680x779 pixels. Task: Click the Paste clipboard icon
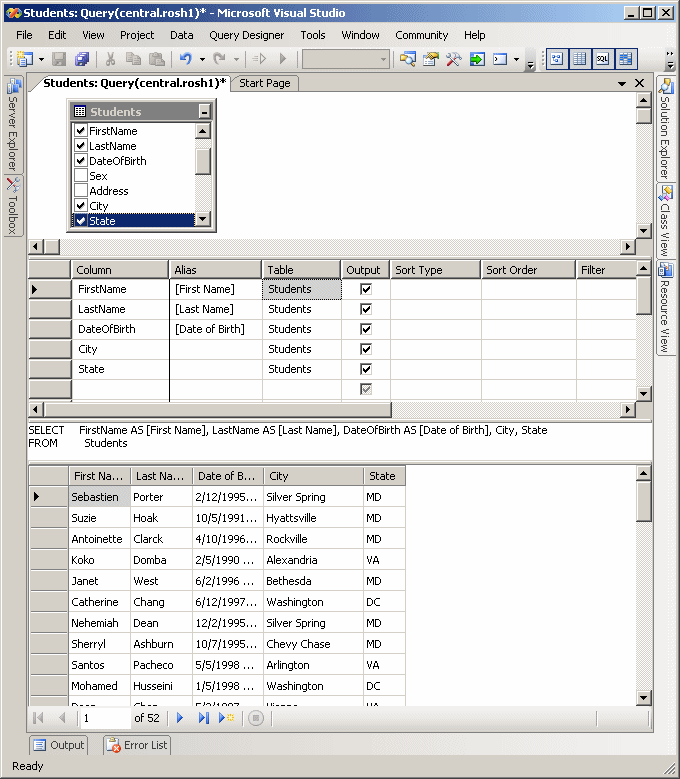[157, 59]
